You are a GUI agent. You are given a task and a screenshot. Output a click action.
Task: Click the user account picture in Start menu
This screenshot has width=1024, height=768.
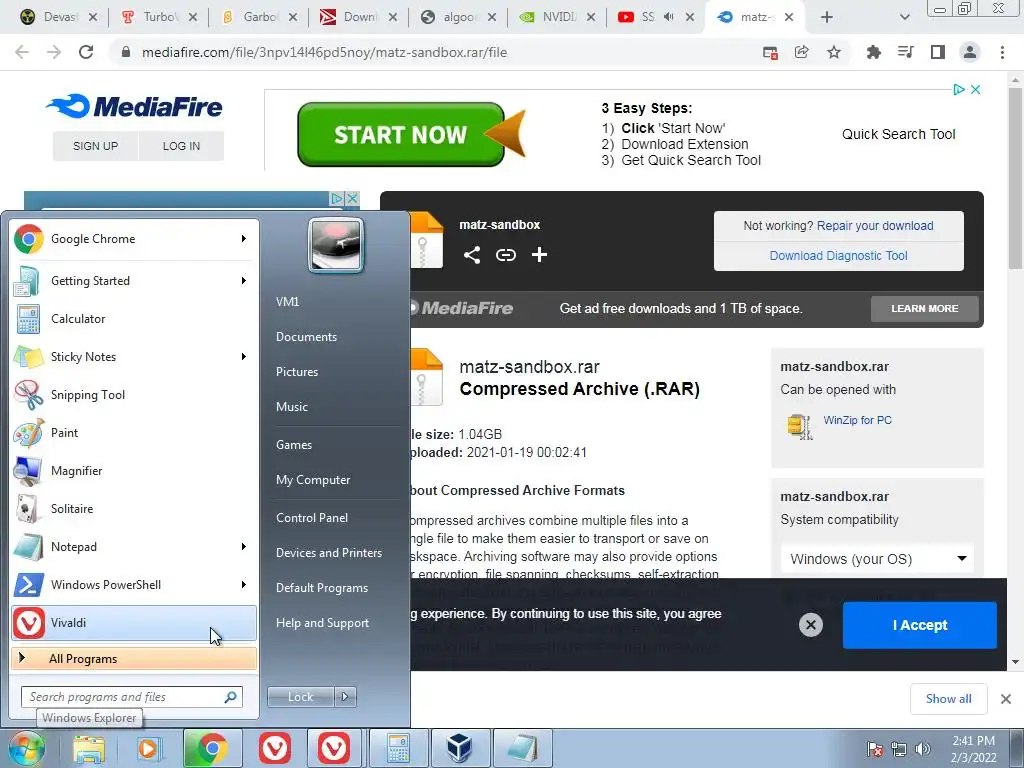[336, 246]
